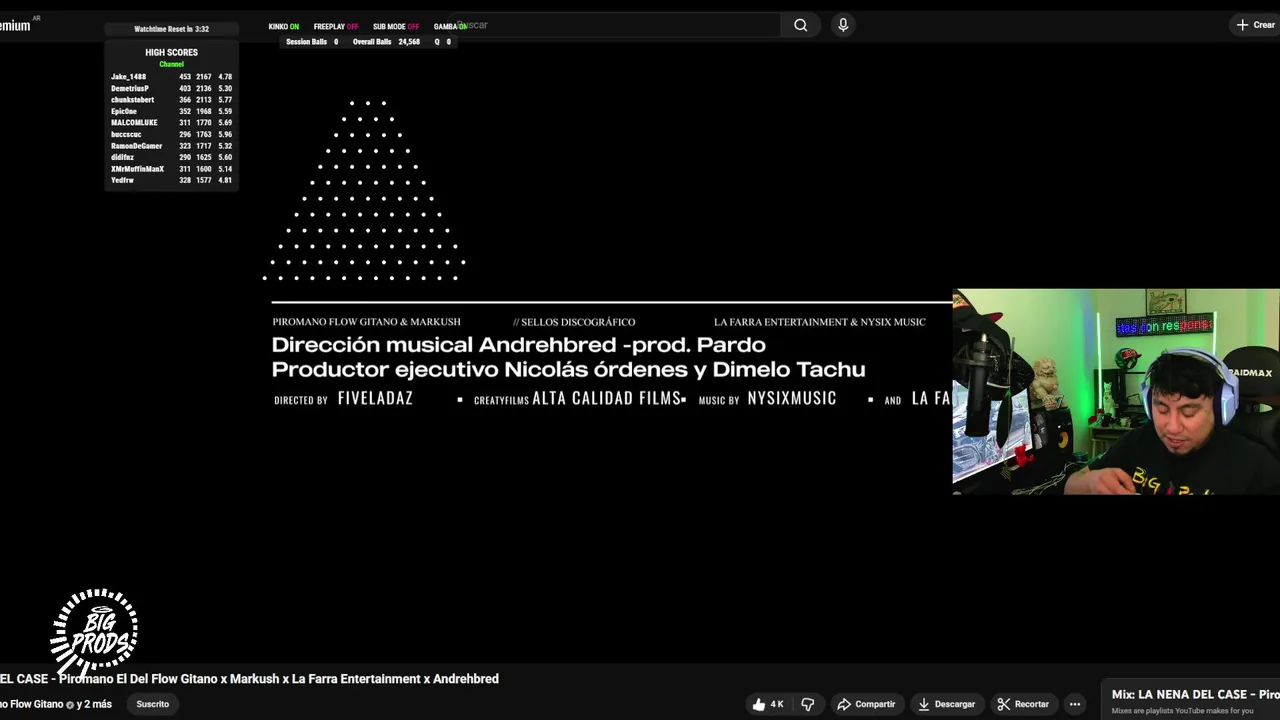The width and height of the screenshot is (1280, 720).
Task: Click the YouTube search magnifier icon
Action: point(800,25)
